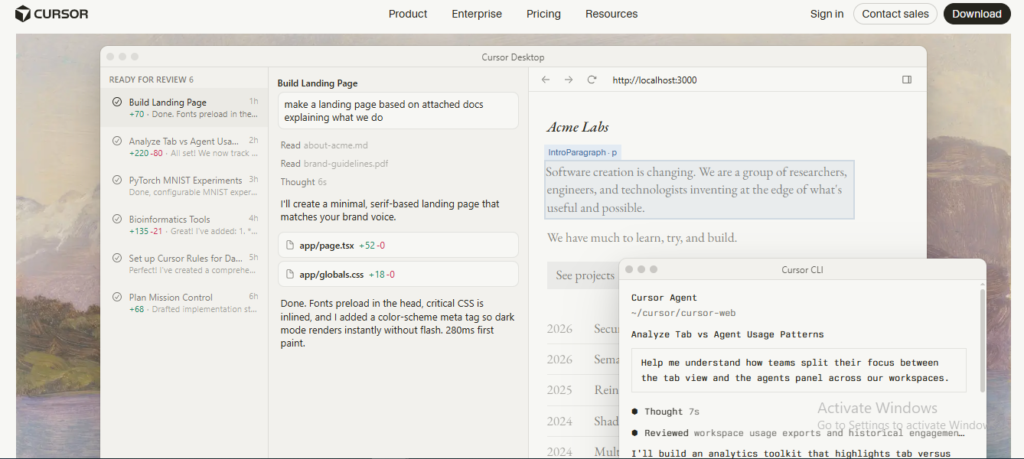Click check icon beside PyTorch MNIST Experiments

point(117,180)
